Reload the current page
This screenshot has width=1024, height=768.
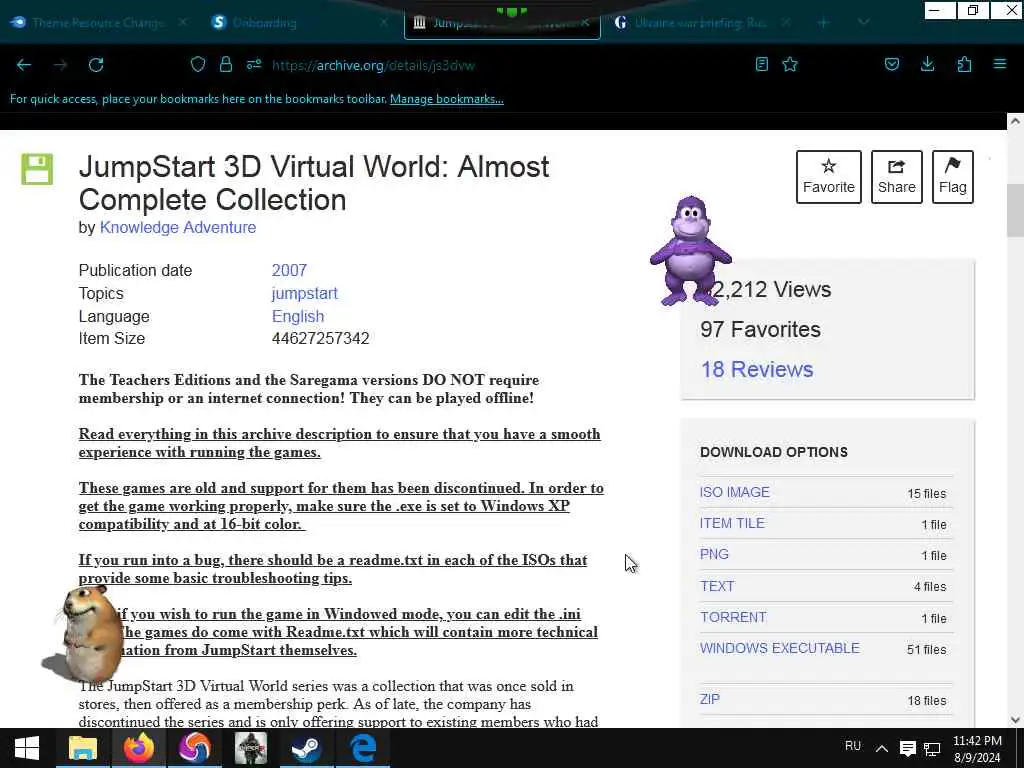(96, 65)
